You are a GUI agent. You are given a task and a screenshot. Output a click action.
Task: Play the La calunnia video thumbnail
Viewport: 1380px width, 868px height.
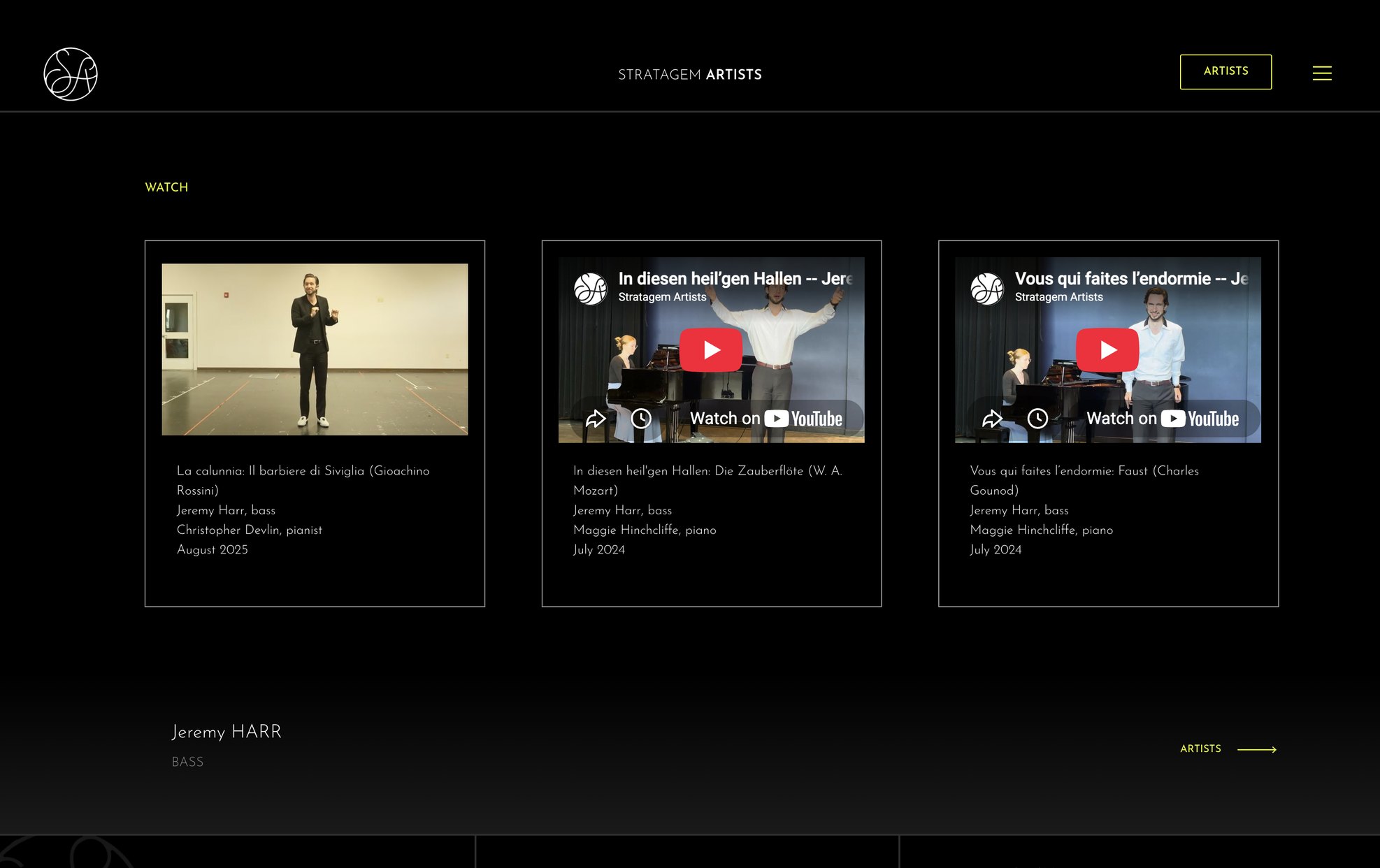(x=315, y=349)
